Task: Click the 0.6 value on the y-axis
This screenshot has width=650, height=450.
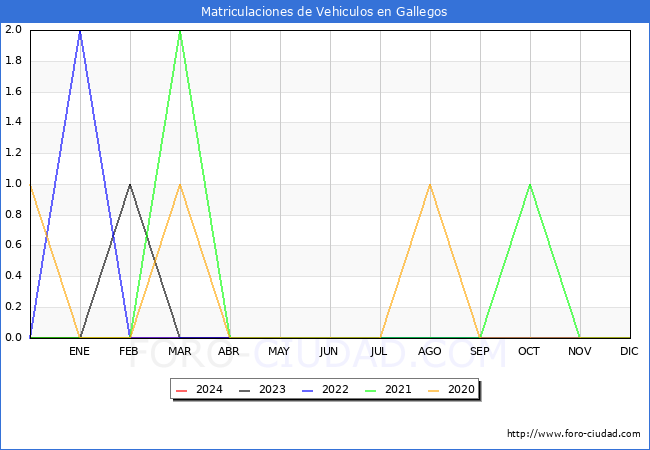Action: tap(13, 245)
